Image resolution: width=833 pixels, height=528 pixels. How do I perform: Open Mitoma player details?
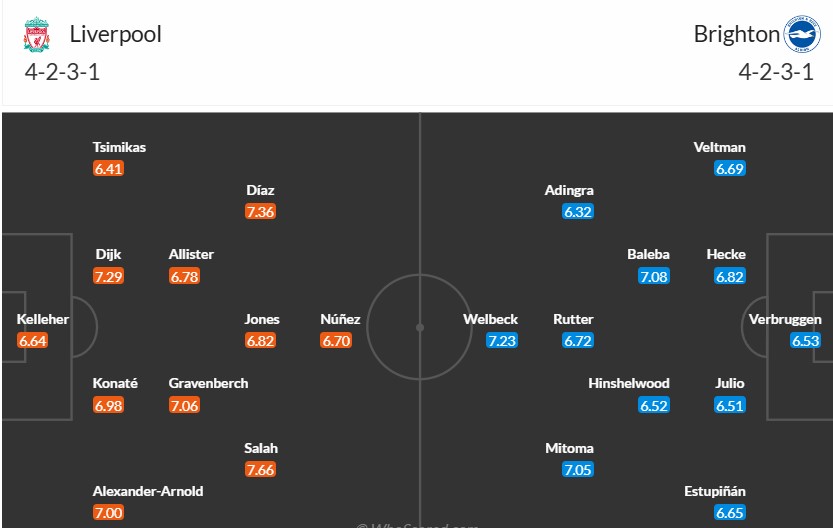pos(569,448)
